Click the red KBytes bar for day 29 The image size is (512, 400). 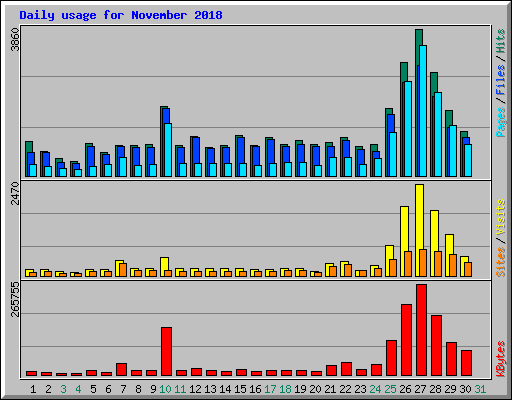click(451, 359)
